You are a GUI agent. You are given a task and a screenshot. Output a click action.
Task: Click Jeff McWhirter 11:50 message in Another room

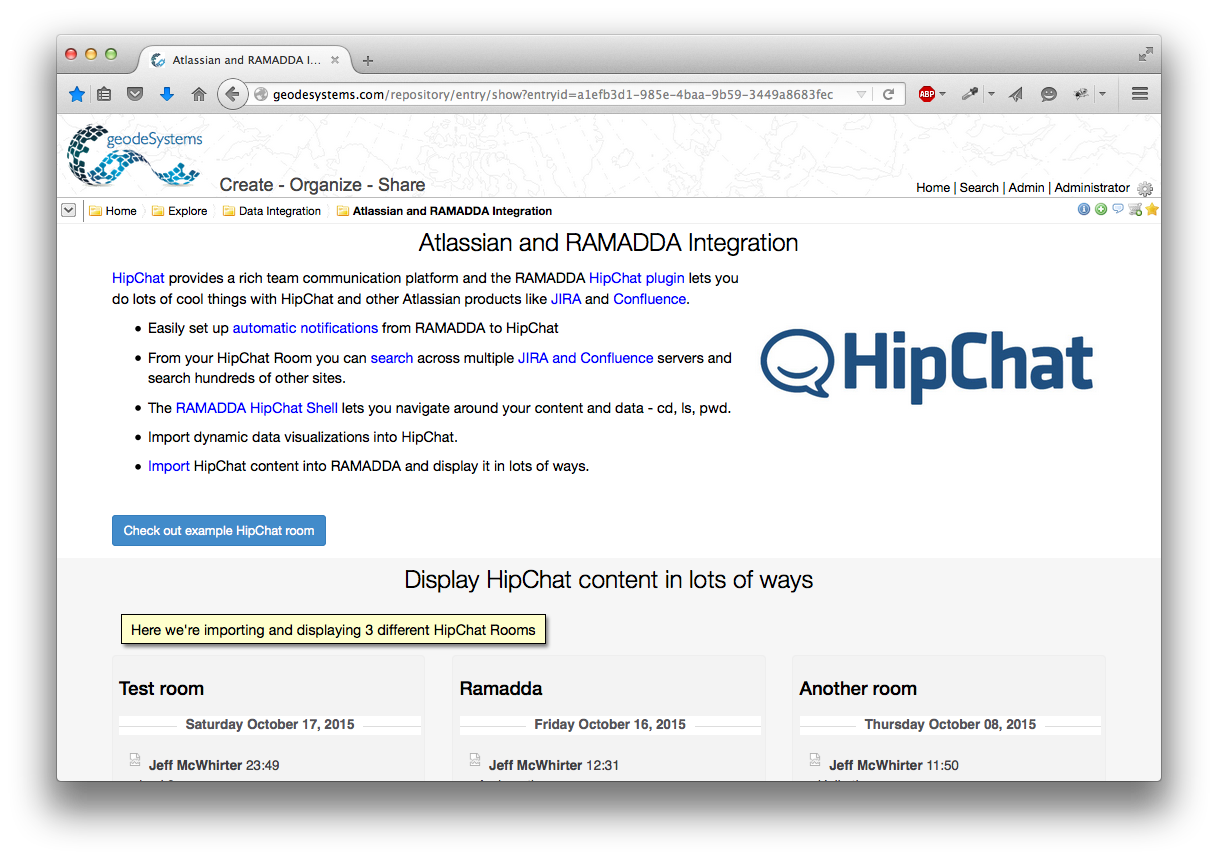pos(894,765)
